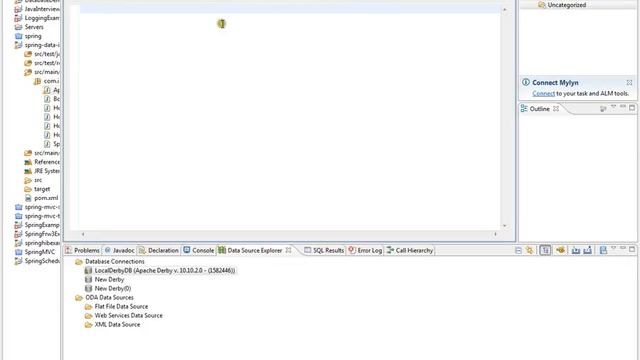
Task: Switch to the Javadoc tab
Action: [119, 250]
